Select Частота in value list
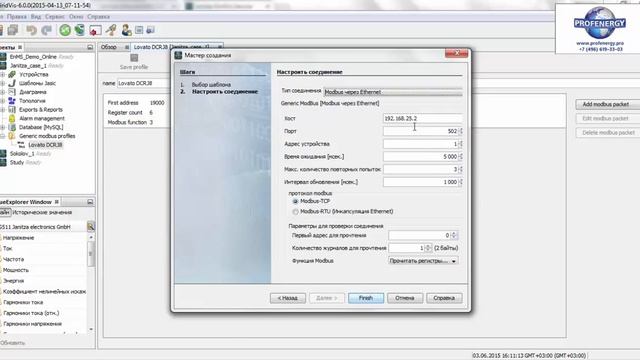This screenshot has width=640, height=360. pos(13,259)
